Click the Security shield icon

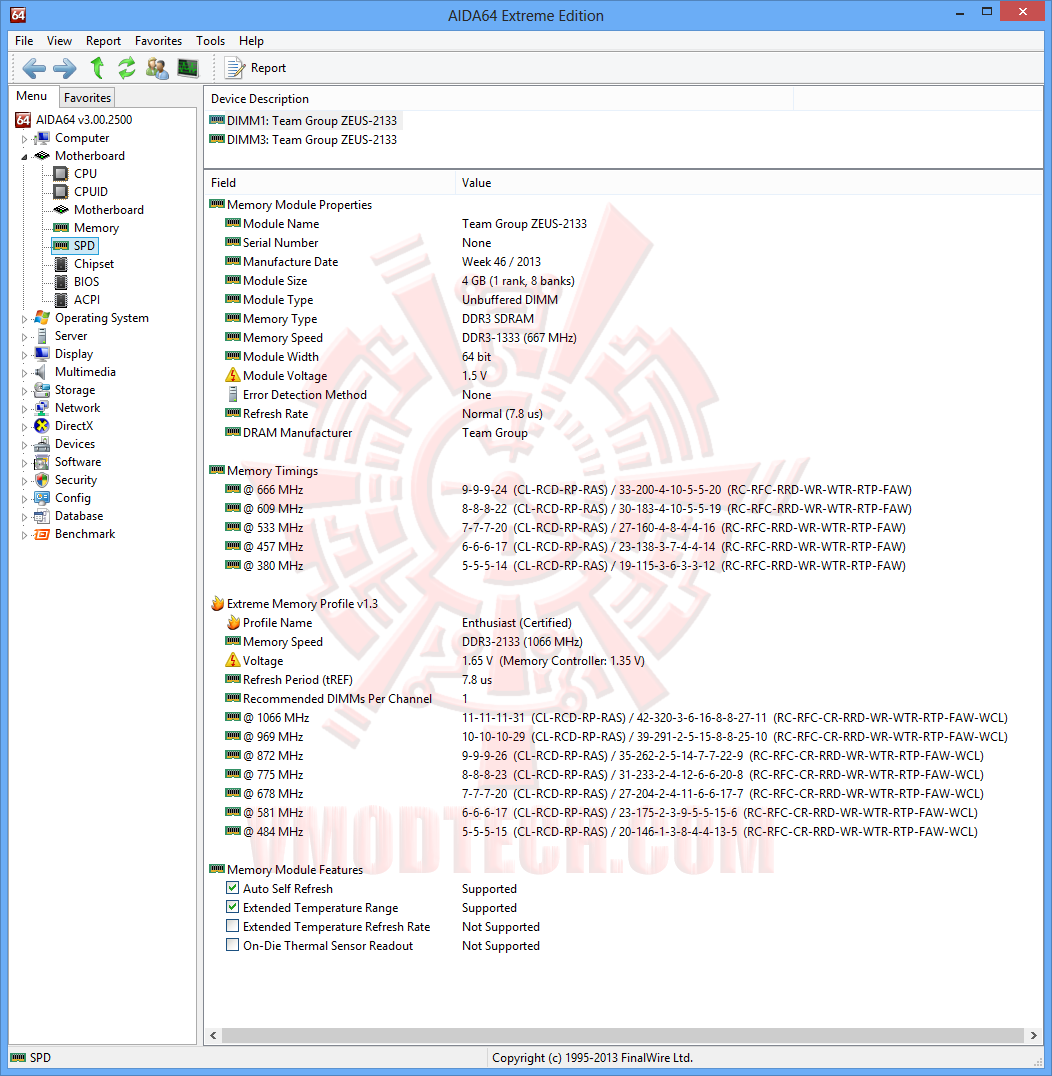coord(42,480)
